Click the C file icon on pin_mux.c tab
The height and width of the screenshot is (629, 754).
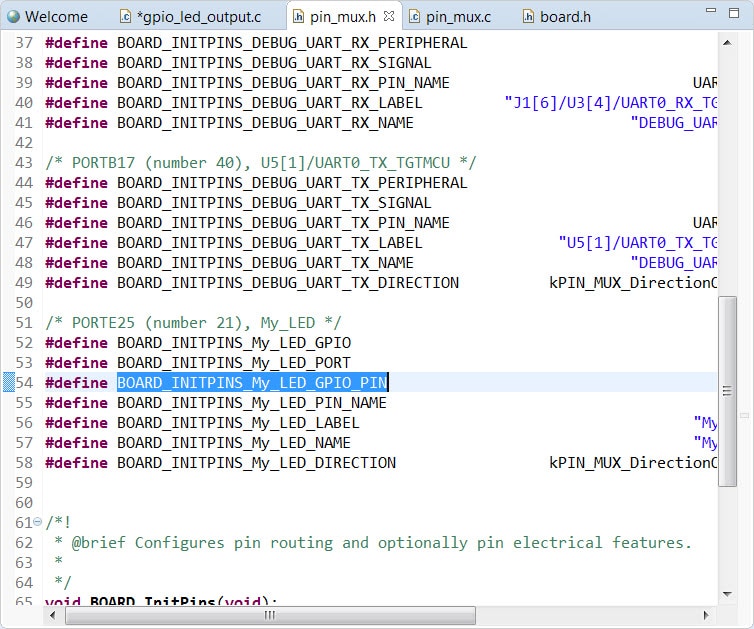(415, 16)
